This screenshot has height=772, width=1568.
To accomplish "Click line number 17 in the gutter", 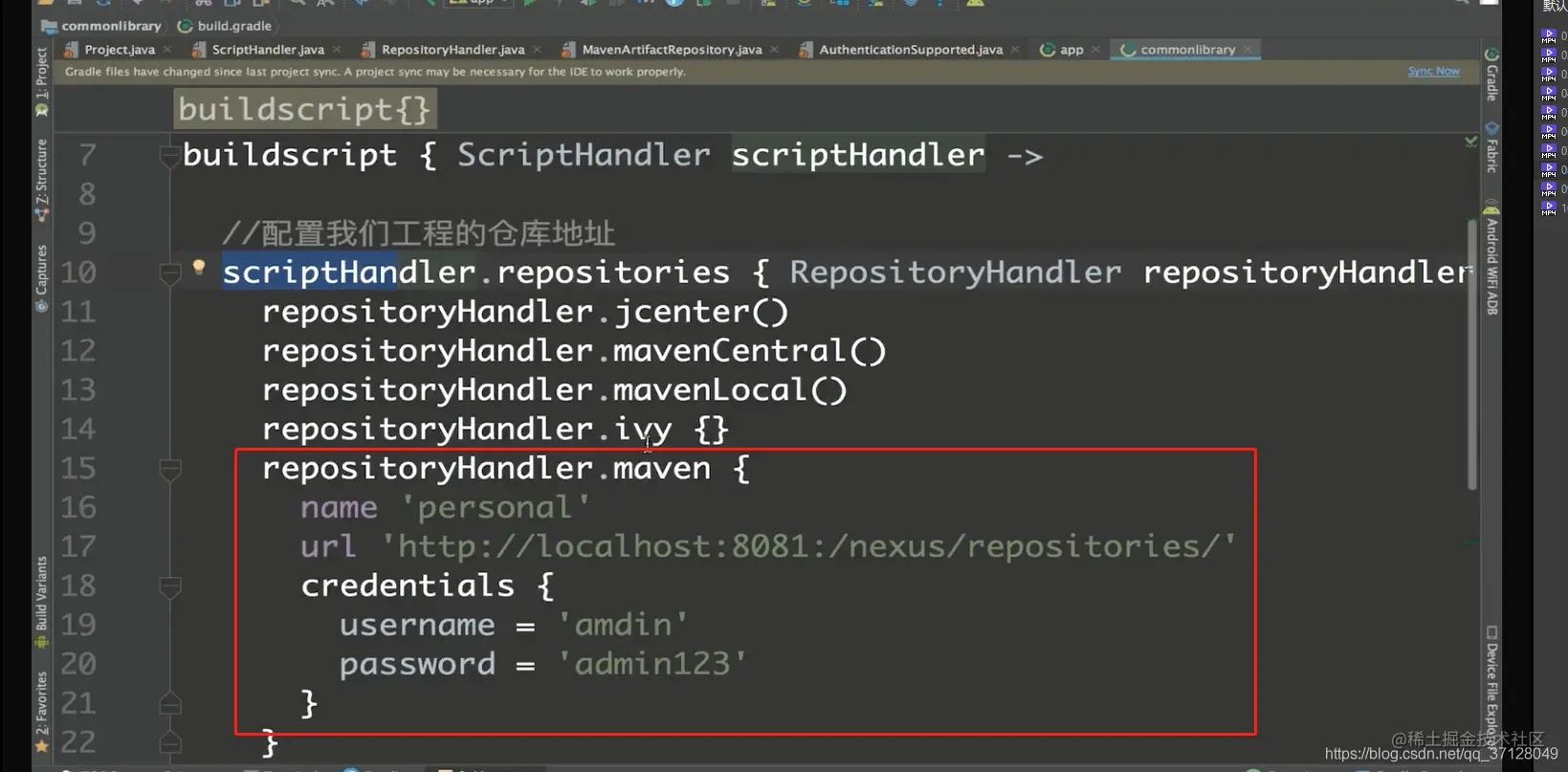I will pos(78,546).
